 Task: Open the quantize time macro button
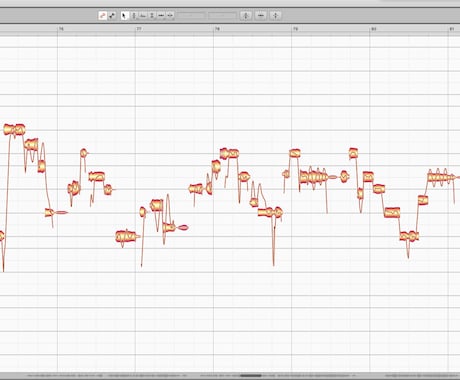click(261, 15)
